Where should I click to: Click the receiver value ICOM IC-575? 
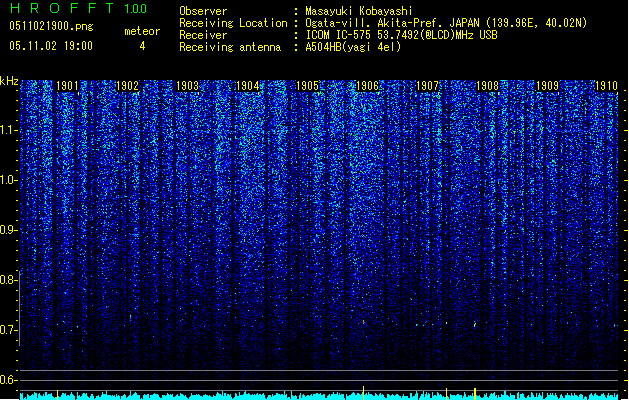338,35
